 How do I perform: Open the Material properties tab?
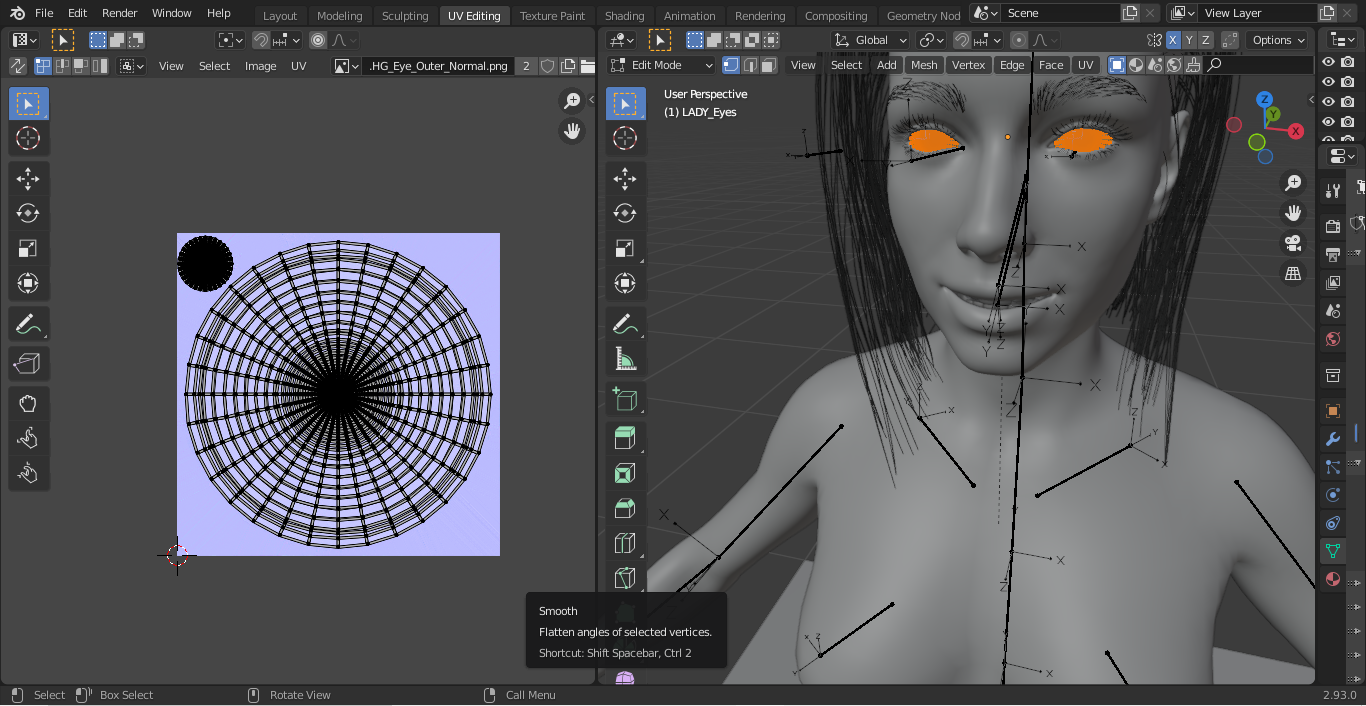(1332, 579)
